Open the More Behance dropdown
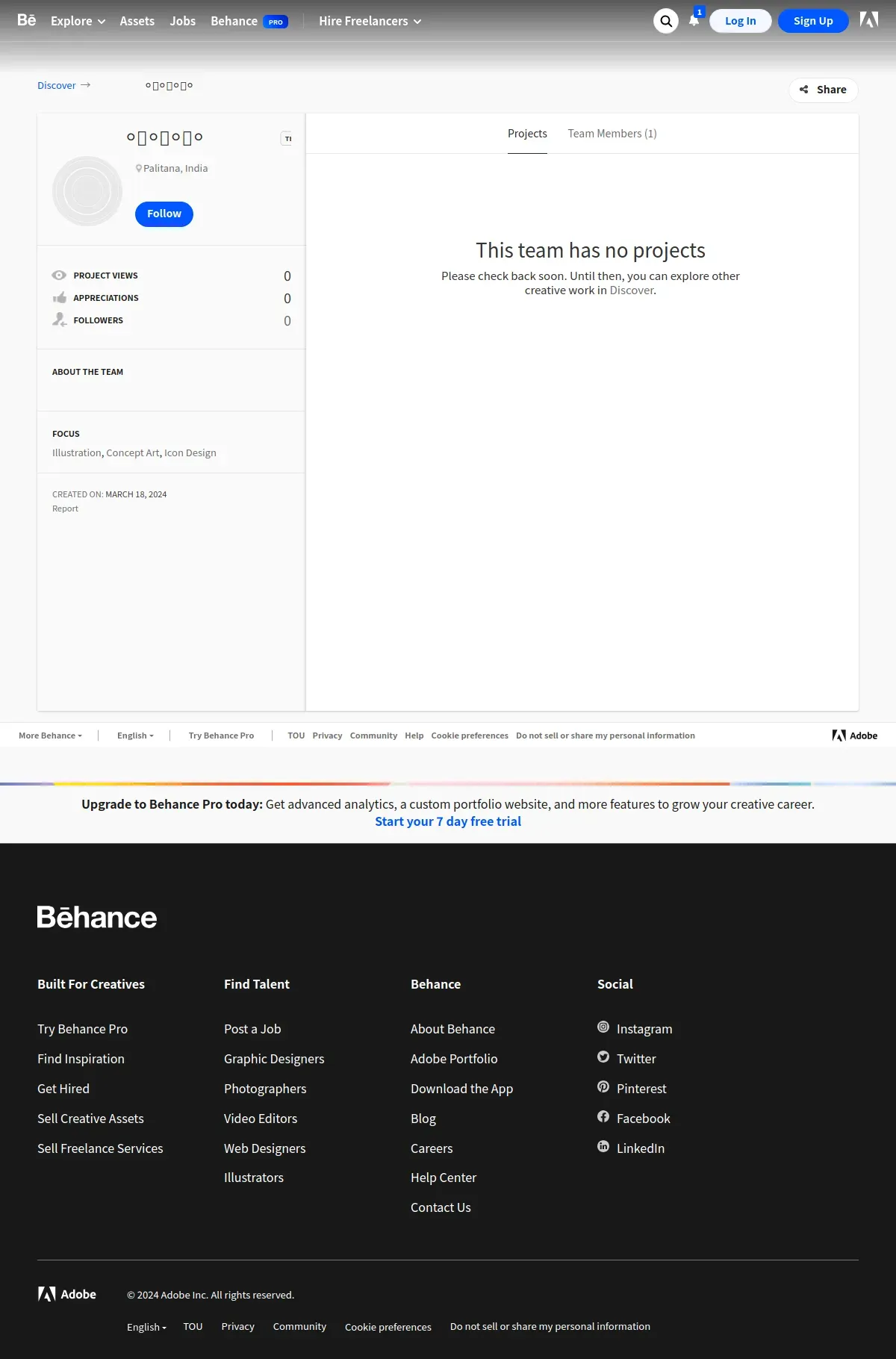896x1359 pixels. pos(50,736)
